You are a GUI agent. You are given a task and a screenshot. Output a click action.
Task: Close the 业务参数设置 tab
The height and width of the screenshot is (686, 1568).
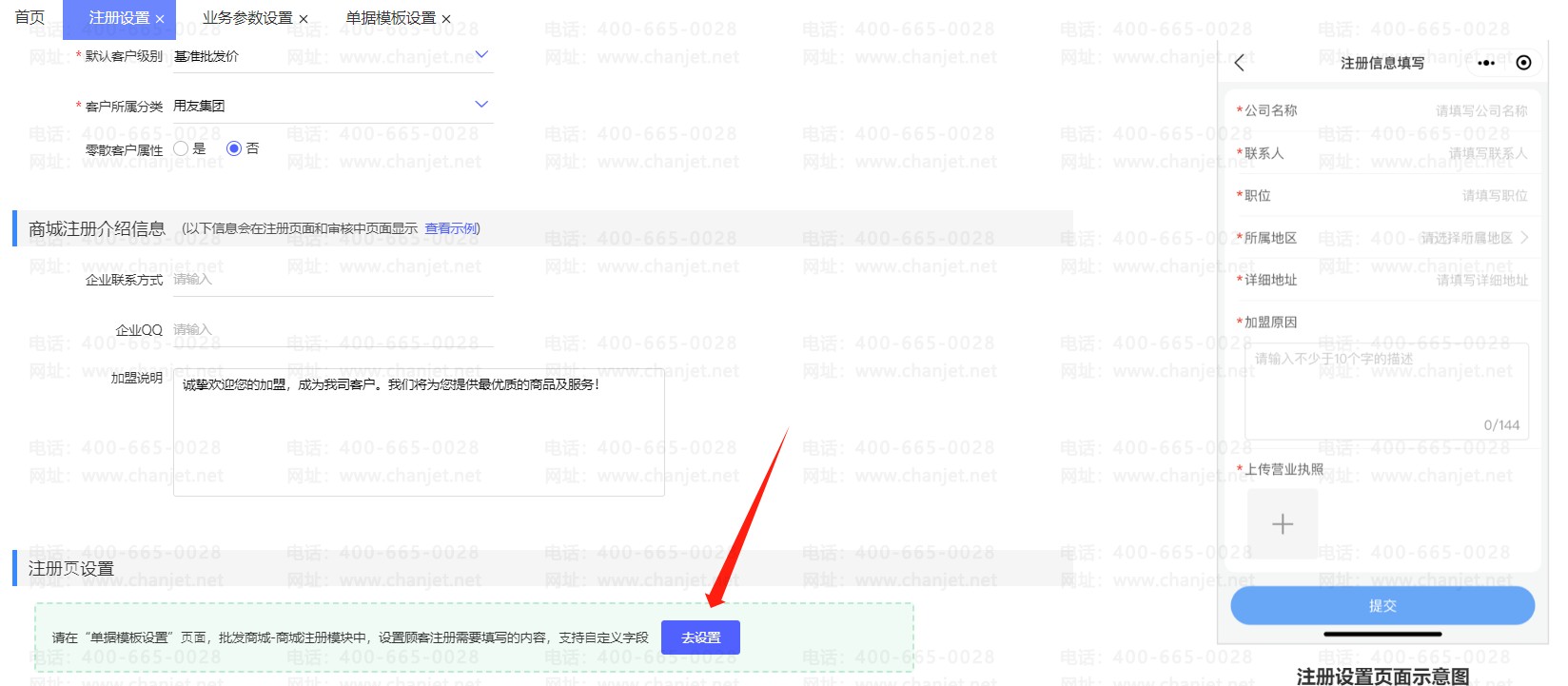coord(304,19)
